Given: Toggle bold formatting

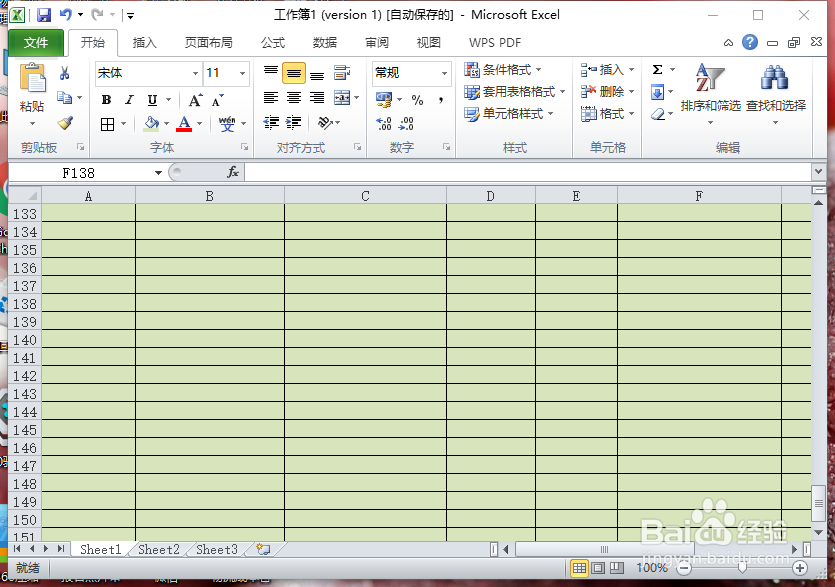Looking at the screenshot, I should [106, 100].
